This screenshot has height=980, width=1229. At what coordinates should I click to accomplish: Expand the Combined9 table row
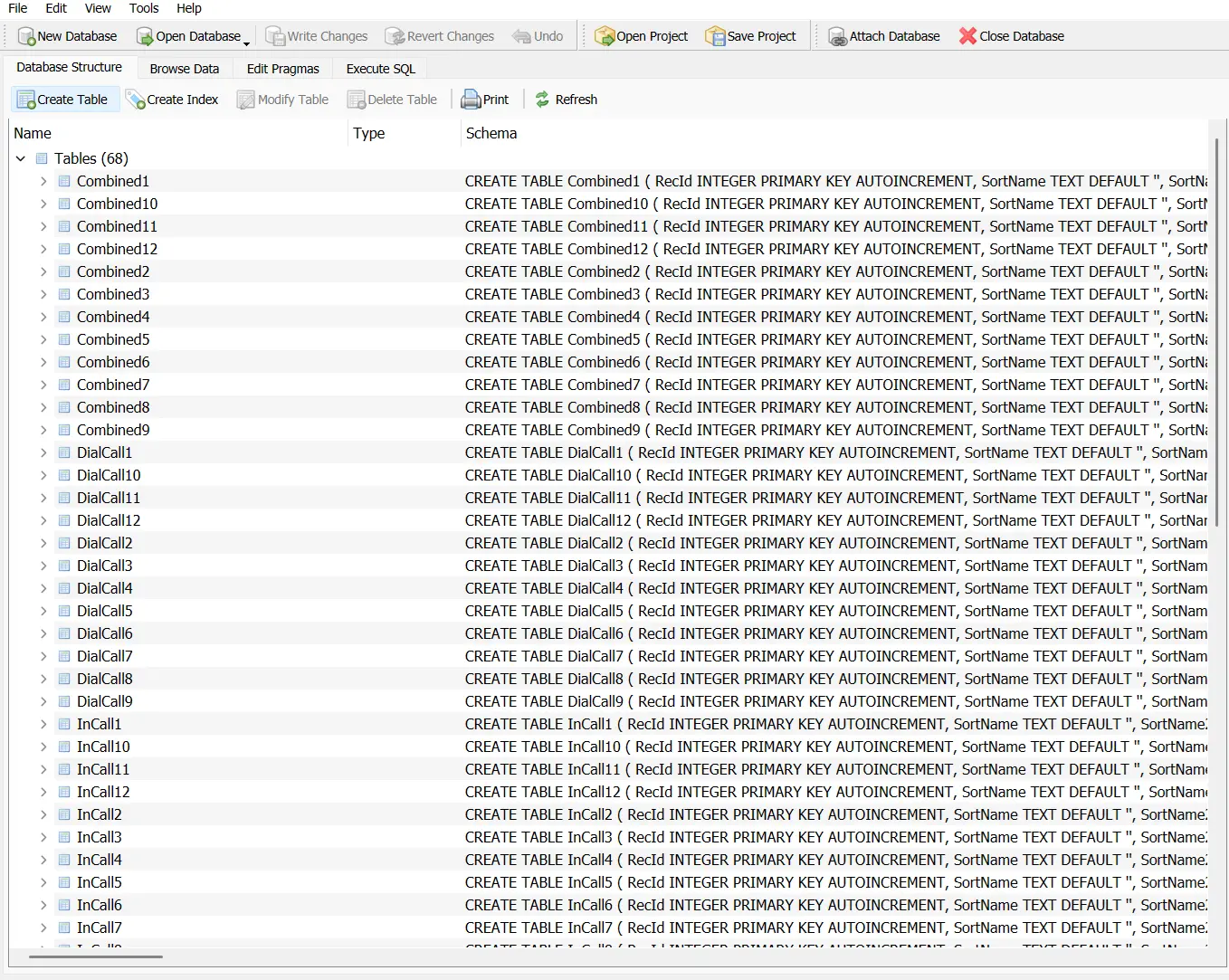coord(43,430)
